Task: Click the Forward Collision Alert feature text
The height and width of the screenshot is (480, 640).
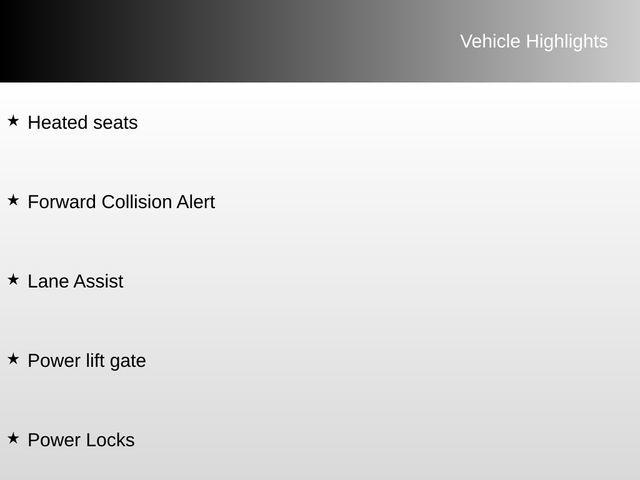Action: [121, 202]
